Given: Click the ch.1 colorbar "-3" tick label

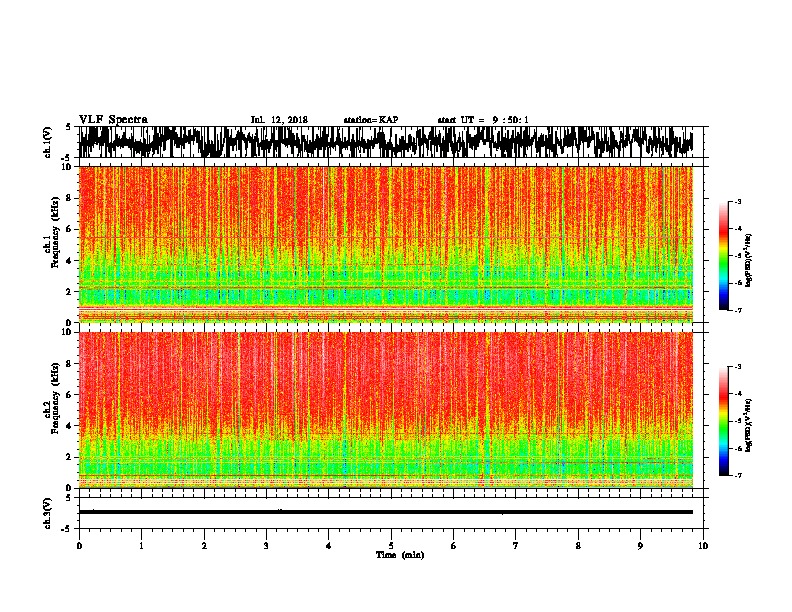Looking at the screenshot, I should coord(738,202).
